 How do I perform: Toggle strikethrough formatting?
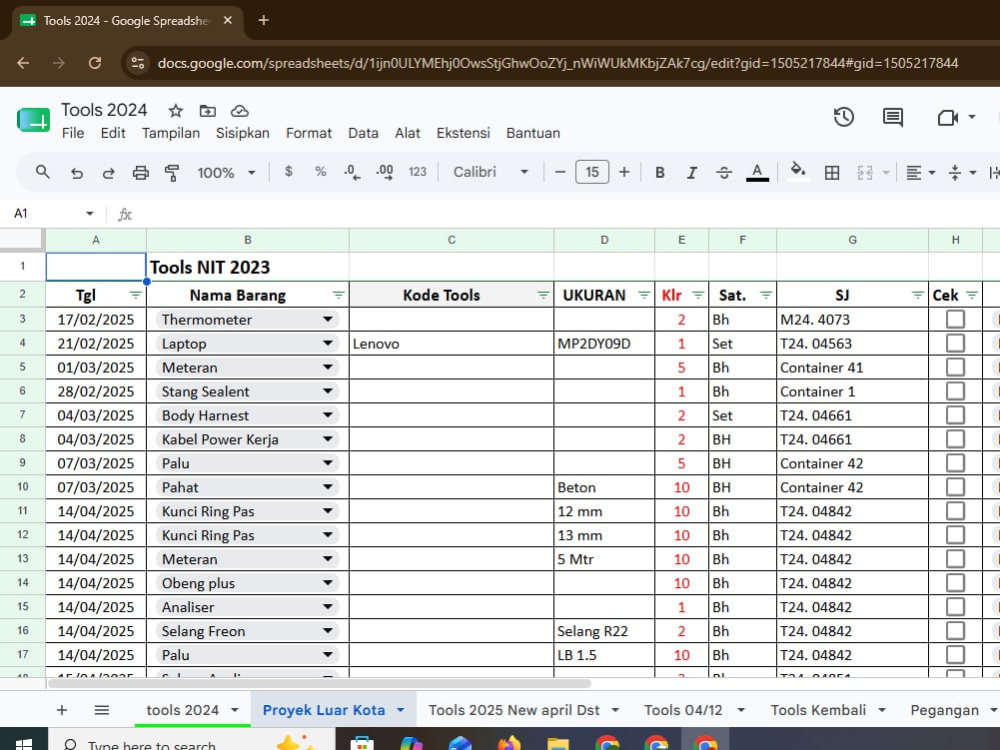pyautogui.click(x=724, y=173)
